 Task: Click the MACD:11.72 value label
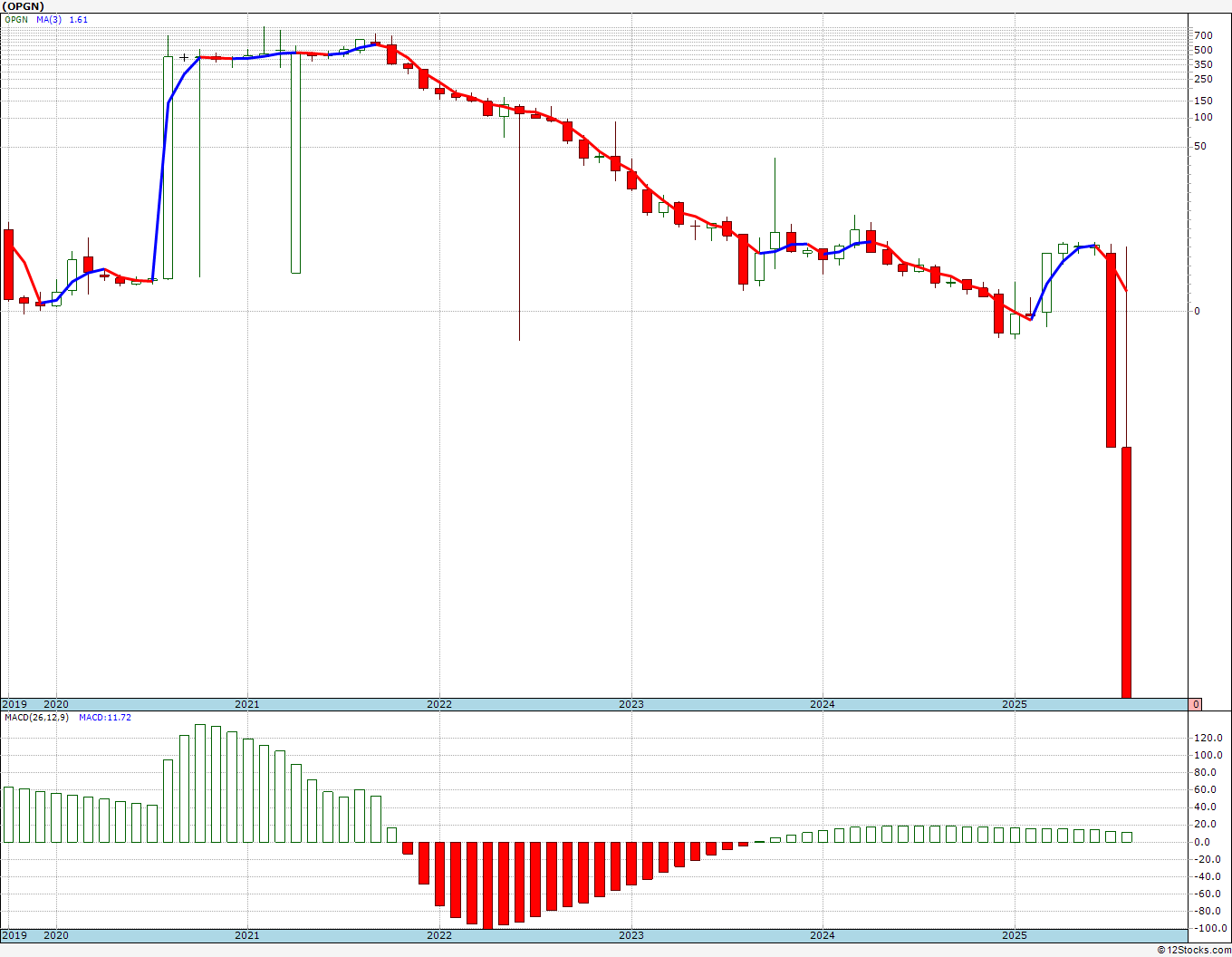point(105,717)
